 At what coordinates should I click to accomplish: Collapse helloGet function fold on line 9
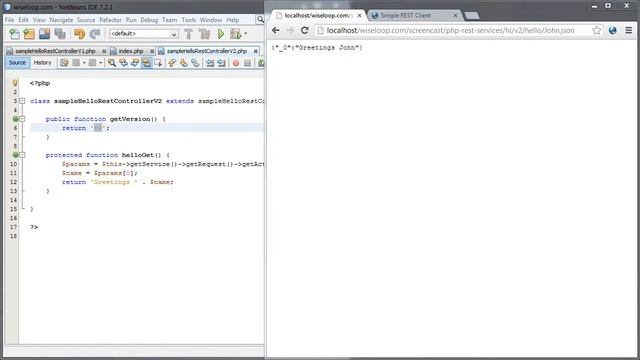point(22,155)
